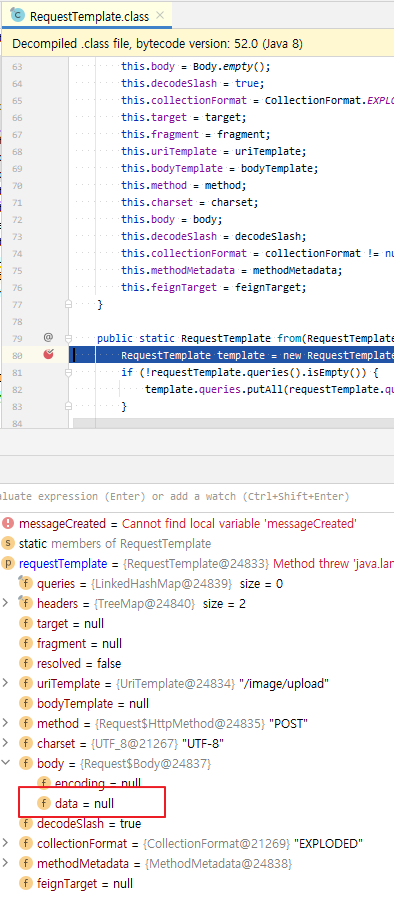The height and width of the screenshot is (901, 394).
Task: Click code line 64 'this.decodeSlash = true;'
Action: tap(192, 83)
